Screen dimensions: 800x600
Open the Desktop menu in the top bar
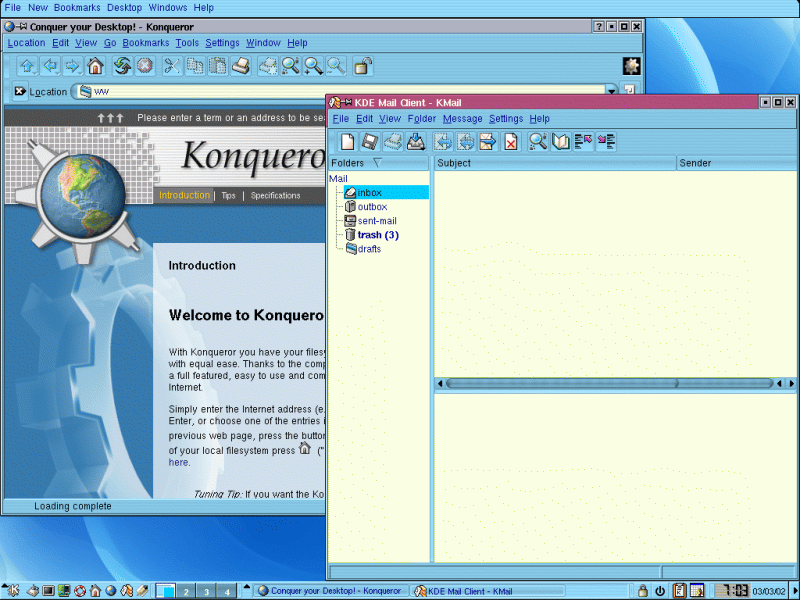click(x=124, y=8)
